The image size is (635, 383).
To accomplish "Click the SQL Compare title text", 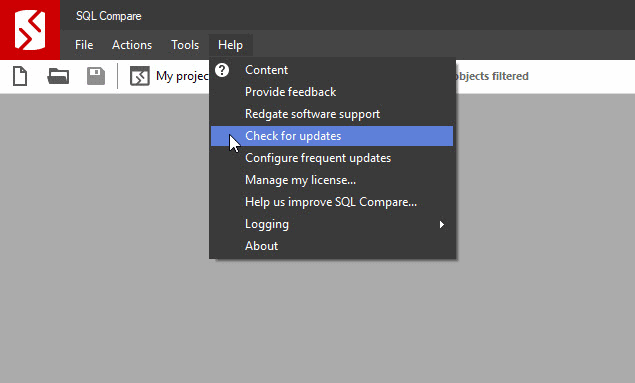I will 109,16.
